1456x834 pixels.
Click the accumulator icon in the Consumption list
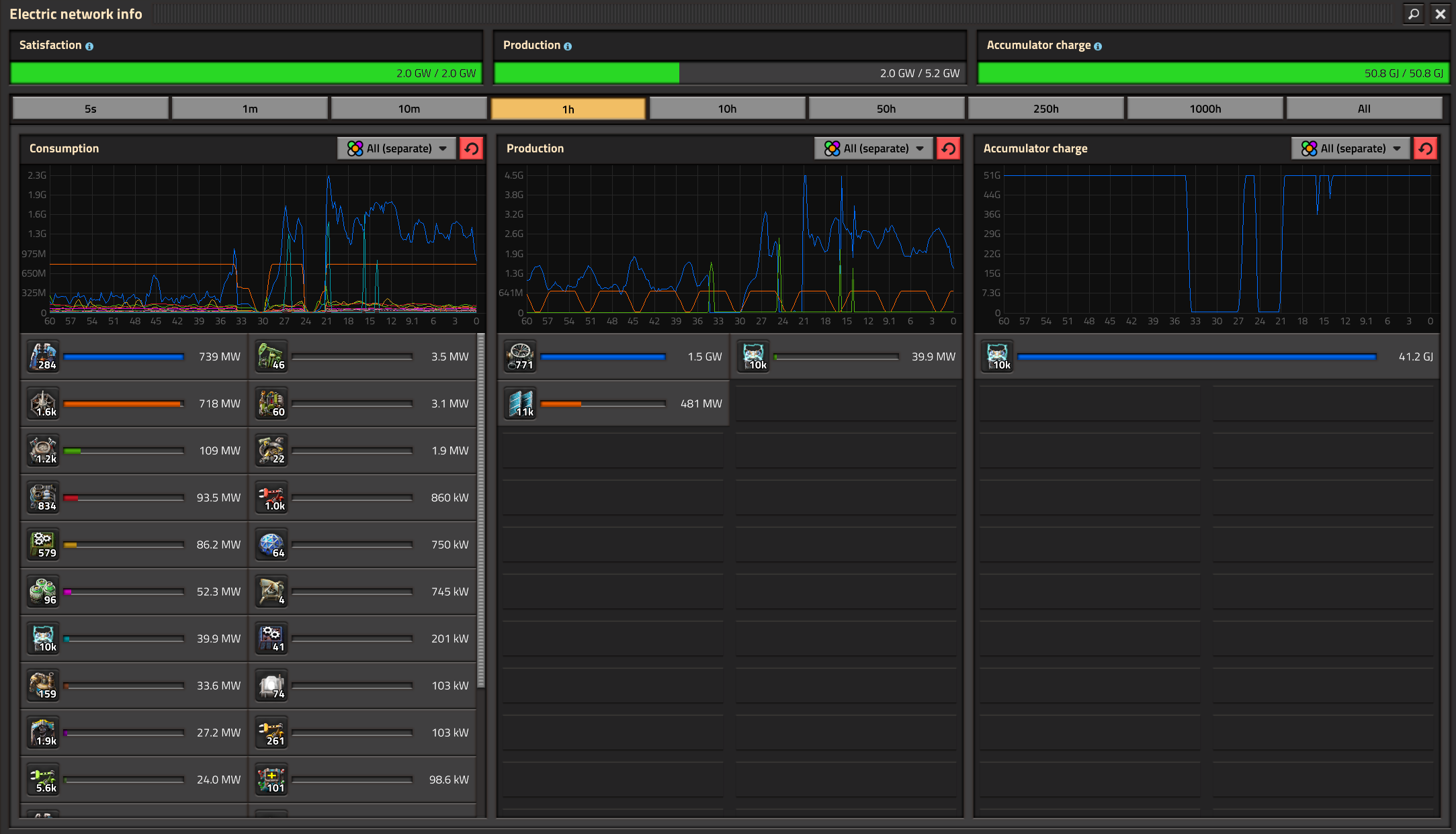pyautogui.click(x=44, y=639)
